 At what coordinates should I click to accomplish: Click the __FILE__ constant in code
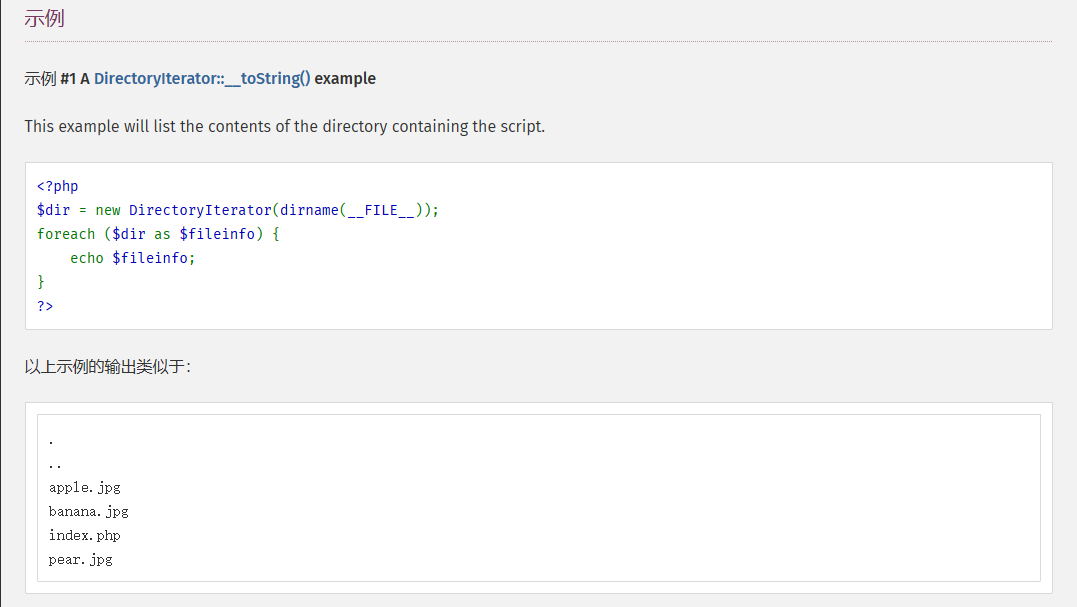pyautogui.click(x=380, y=210)
